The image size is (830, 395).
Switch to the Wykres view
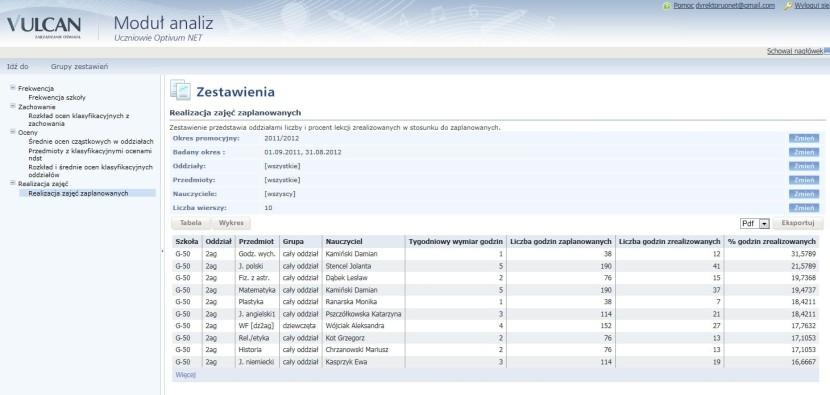(x=231, y=223)
